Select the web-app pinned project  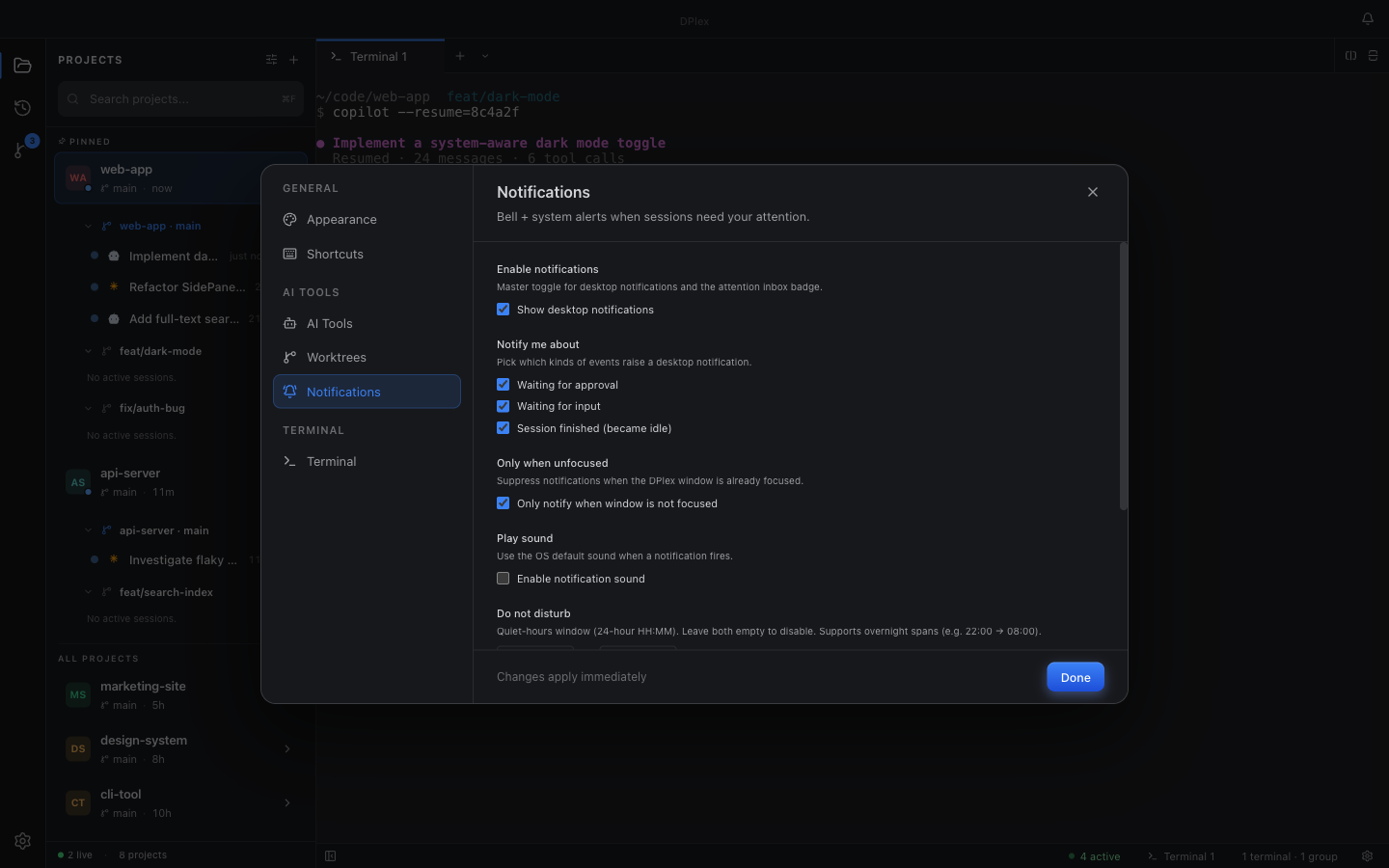[180, 177]
